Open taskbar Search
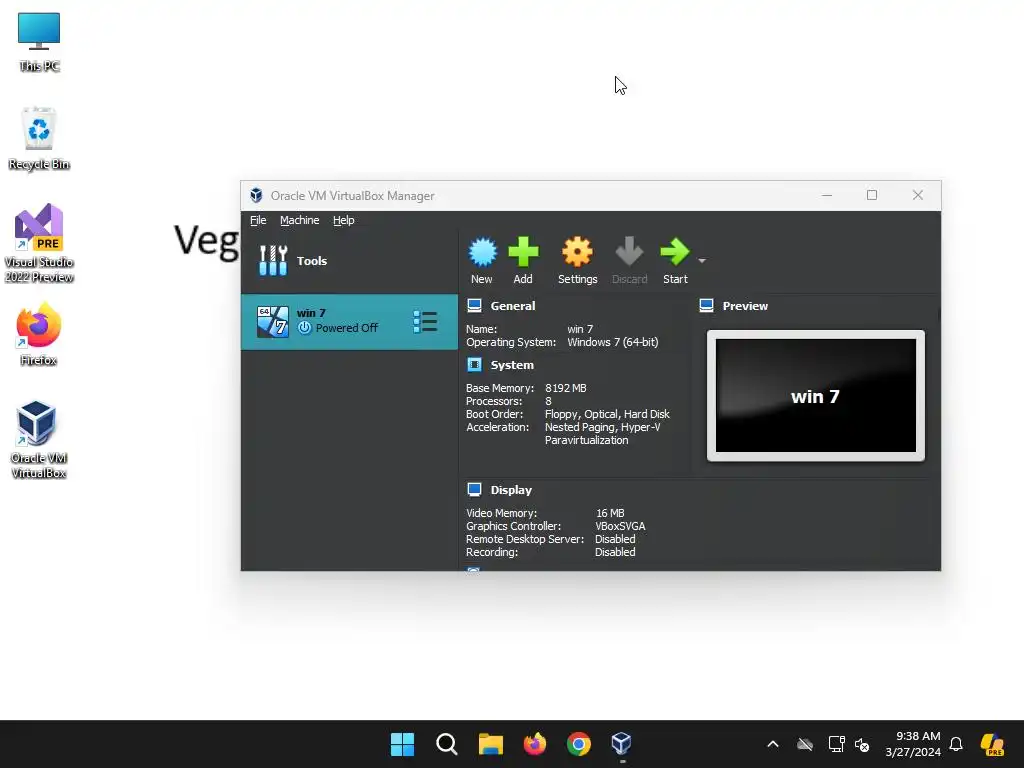 (x=447, y=744)
